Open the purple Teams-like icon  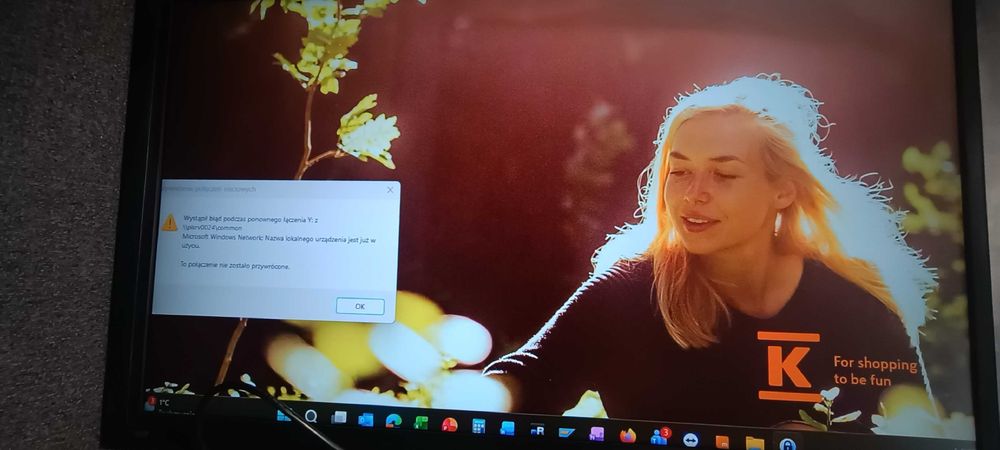596,434
